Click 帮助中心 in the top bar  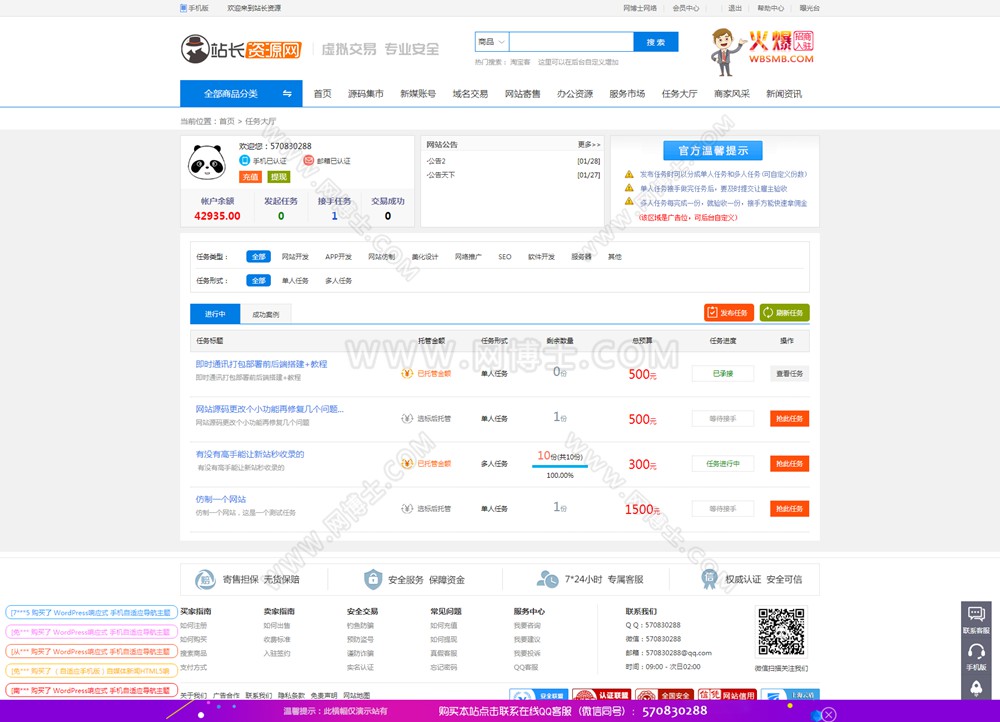pyautogui.click(x=770, y=8)
